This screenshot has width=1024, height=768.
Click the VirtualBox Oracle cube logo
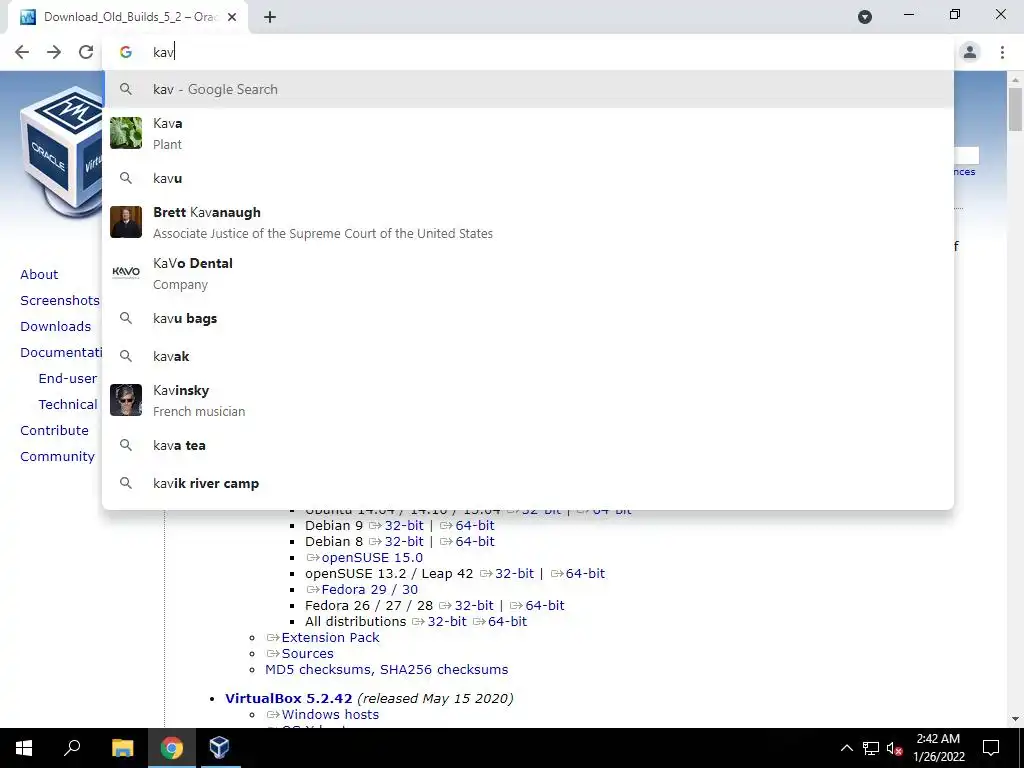coord(62,152)
